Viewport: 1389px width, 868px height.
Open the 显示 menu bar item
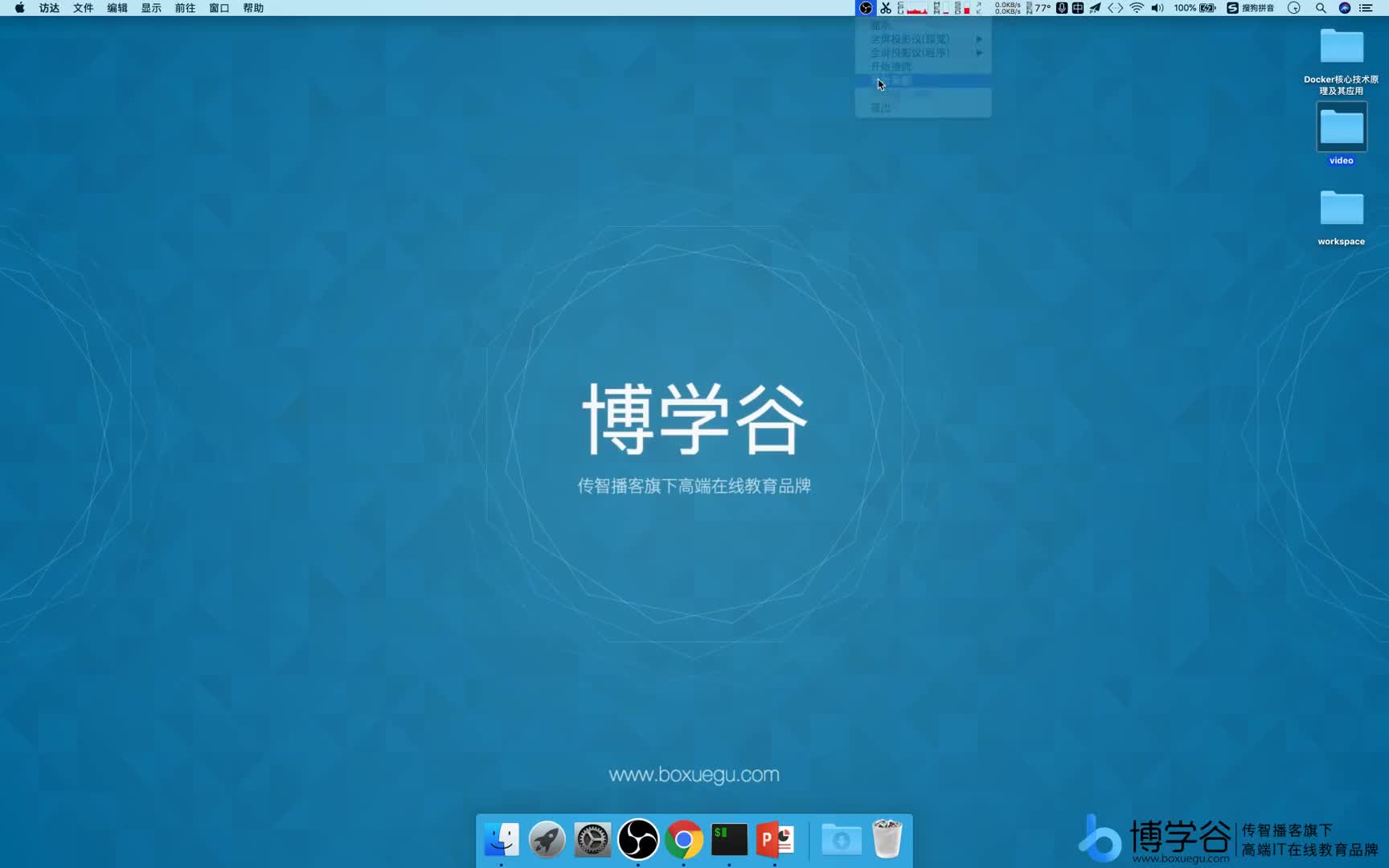pyautogui.click(x=151, y=8)
